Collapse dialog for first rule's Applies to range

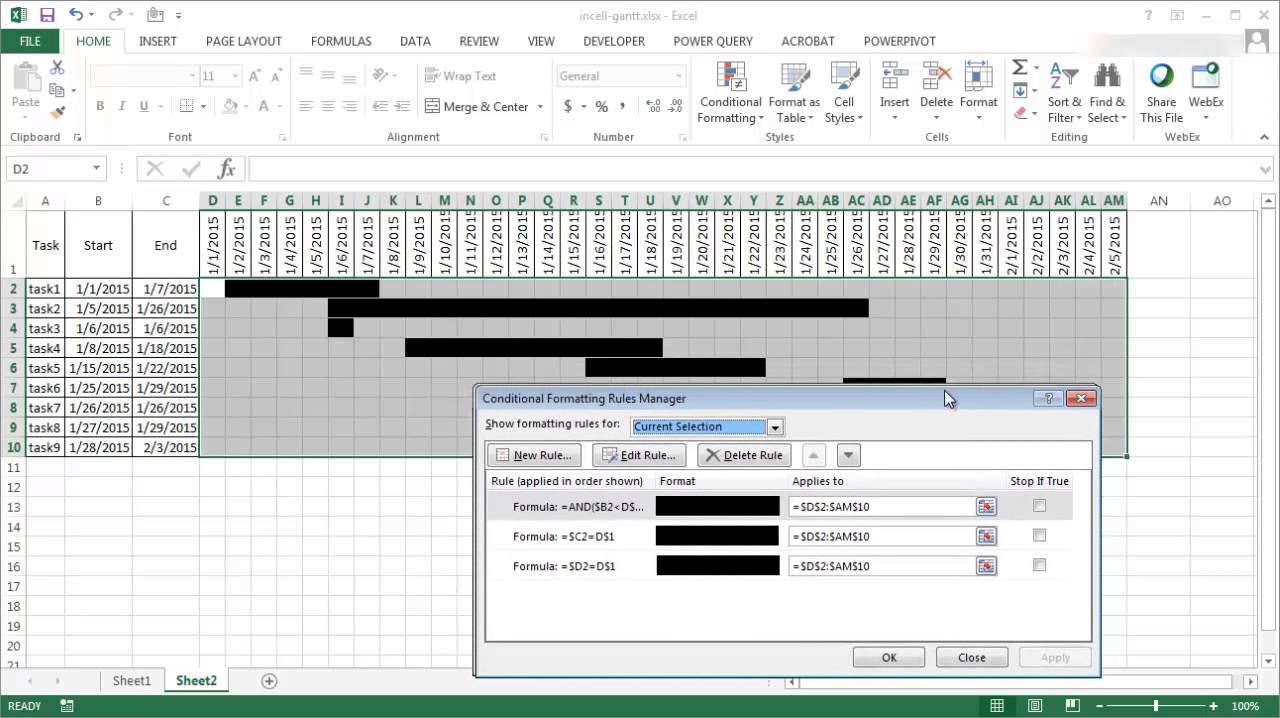pyautogui.click(x=986, y=507)
